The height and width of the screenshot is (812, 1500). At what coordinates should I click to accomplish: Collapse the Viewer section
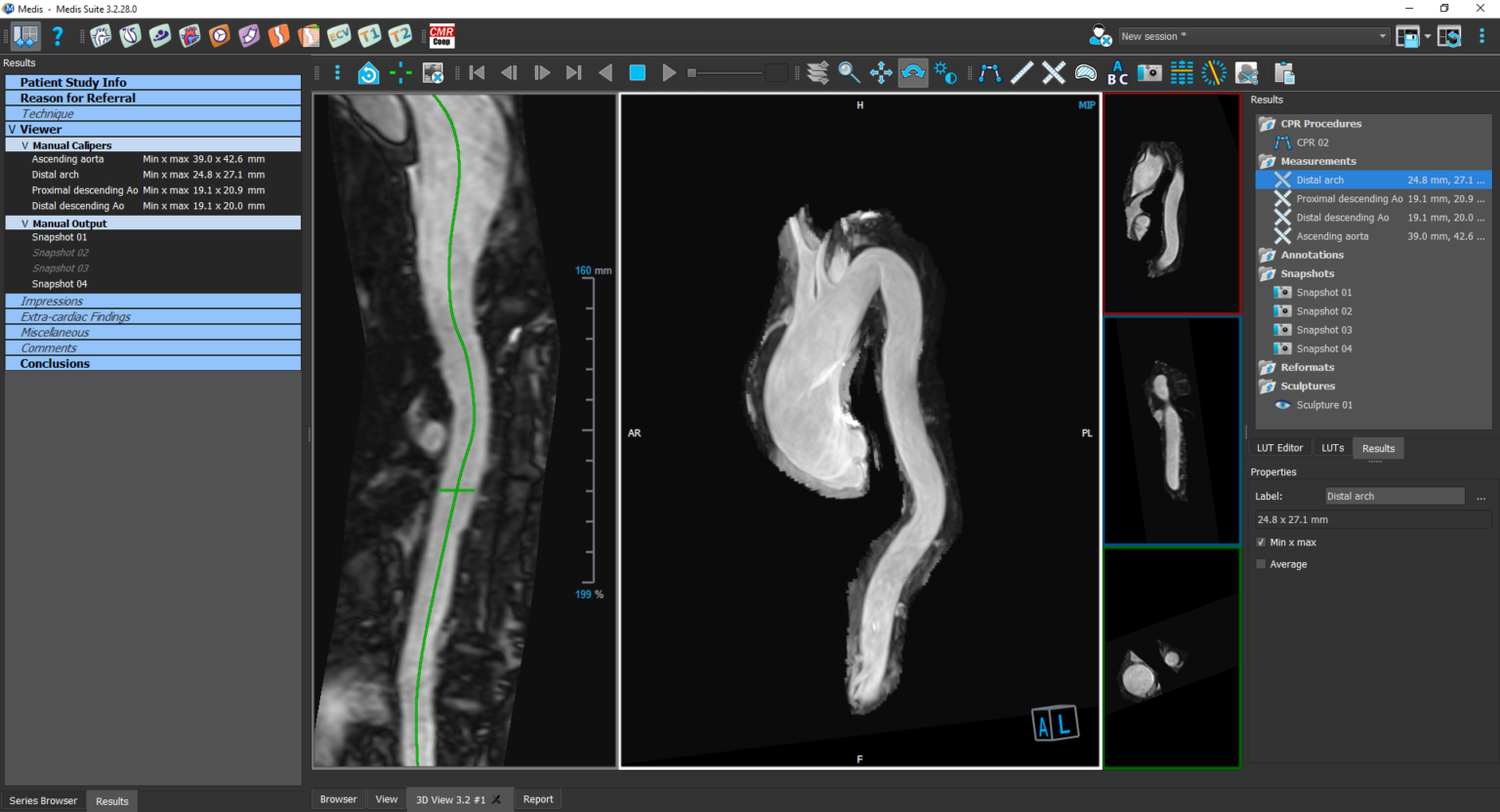click(x=13, y=129)
